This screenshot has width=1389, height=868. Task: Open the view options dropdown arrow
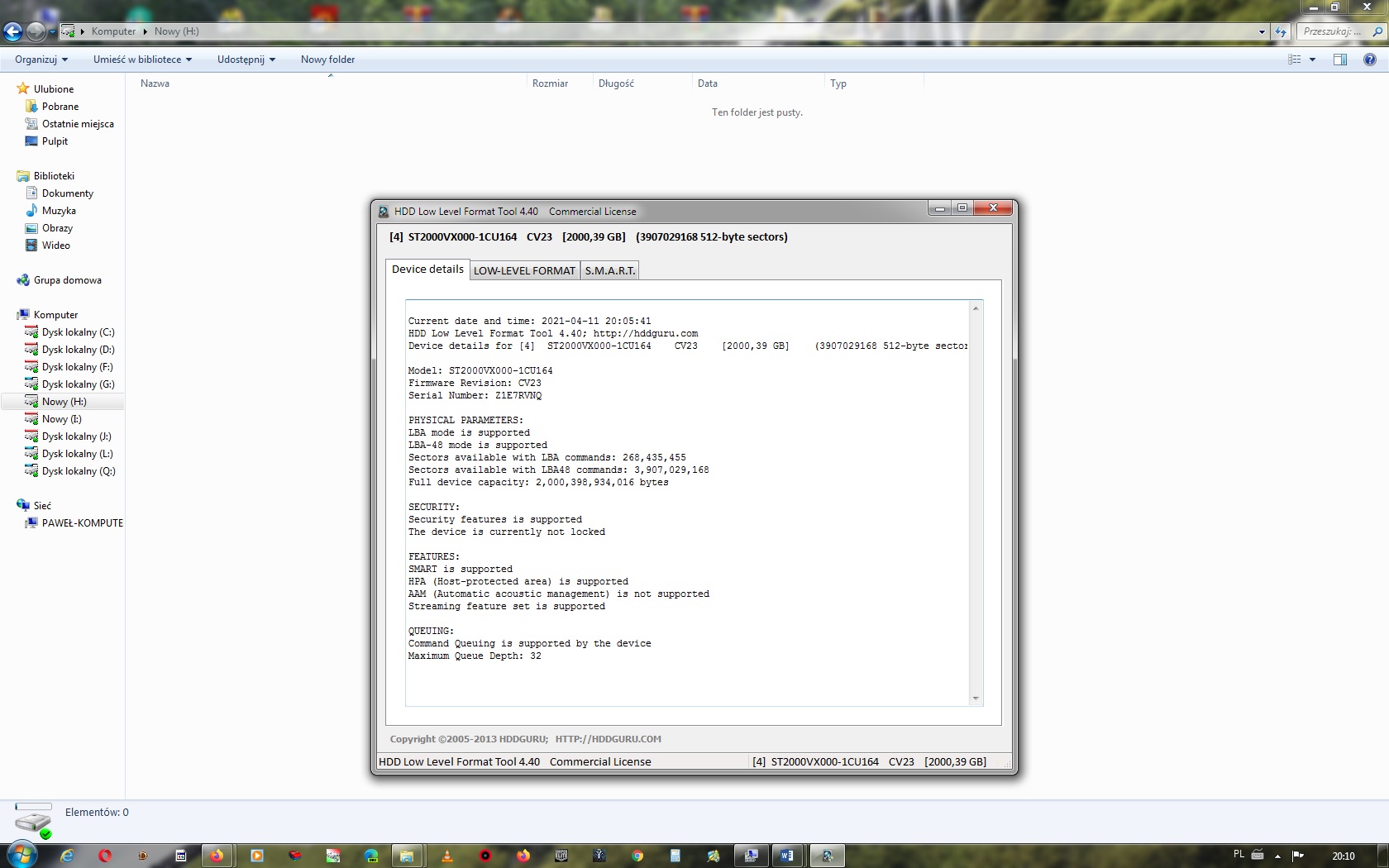(x=1312, y=60)
